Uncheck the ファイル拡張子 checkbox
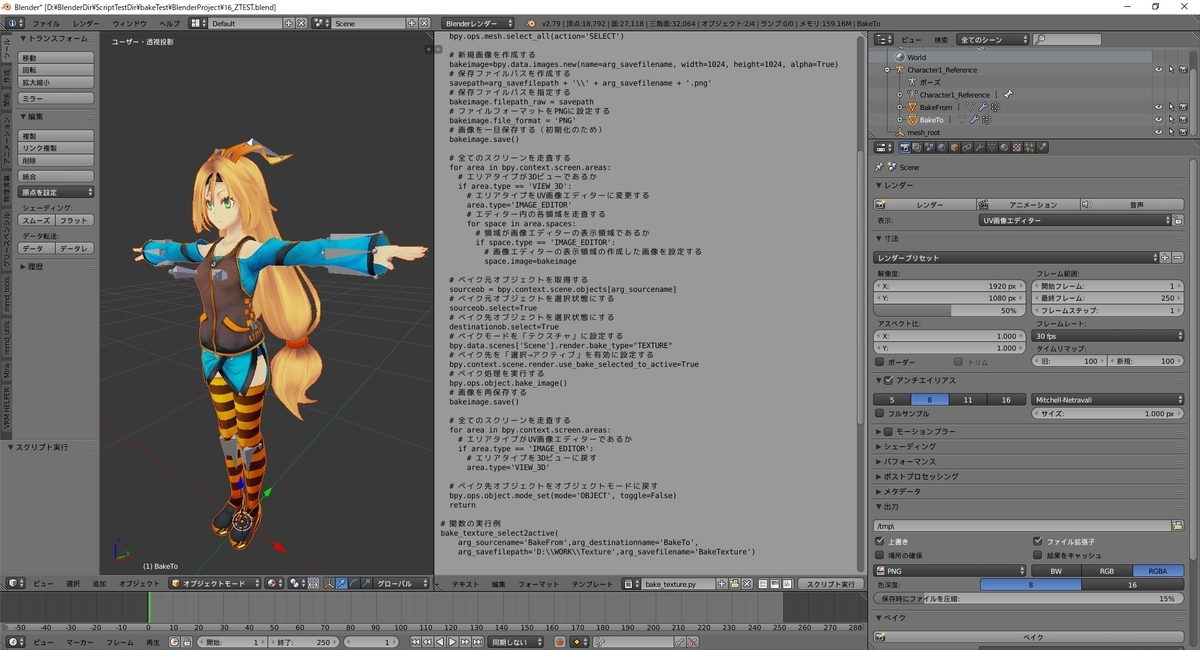The width and height of the screenshot is (1200, 650). tap(1038, 541)
